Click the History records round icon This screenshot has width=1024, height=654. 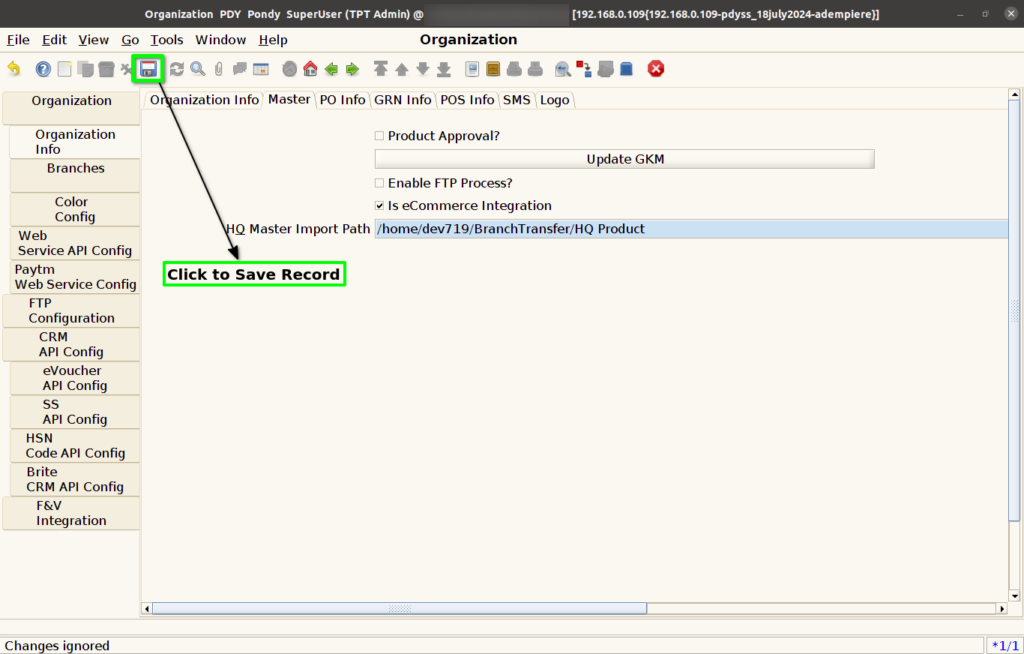coord(289,69)
